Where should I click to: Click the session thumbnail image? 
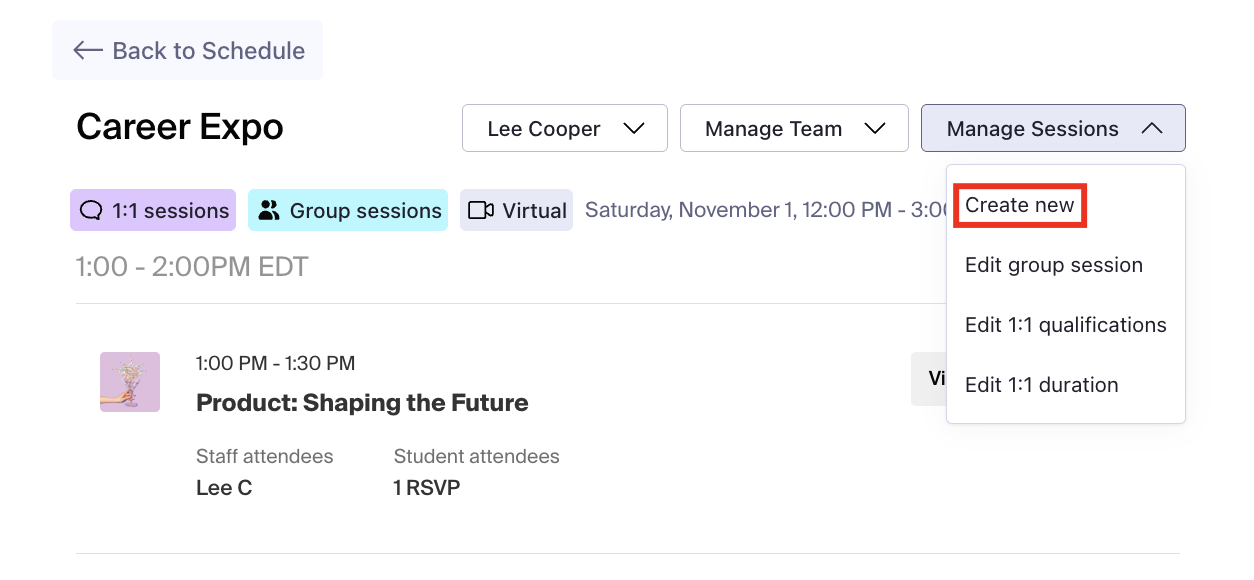[x=130, y=382]
